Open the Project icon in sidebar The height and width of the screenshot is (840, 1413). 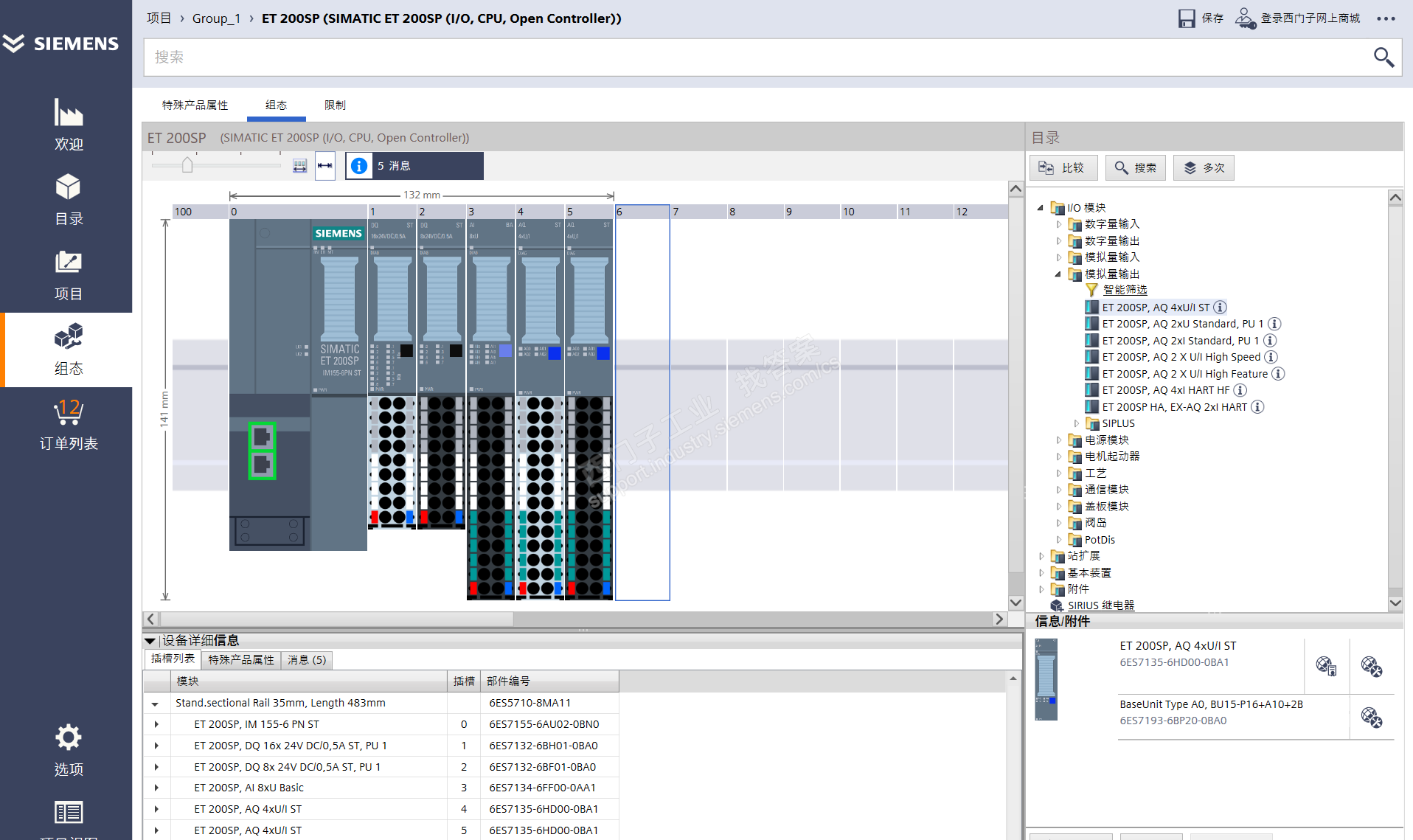69,263
